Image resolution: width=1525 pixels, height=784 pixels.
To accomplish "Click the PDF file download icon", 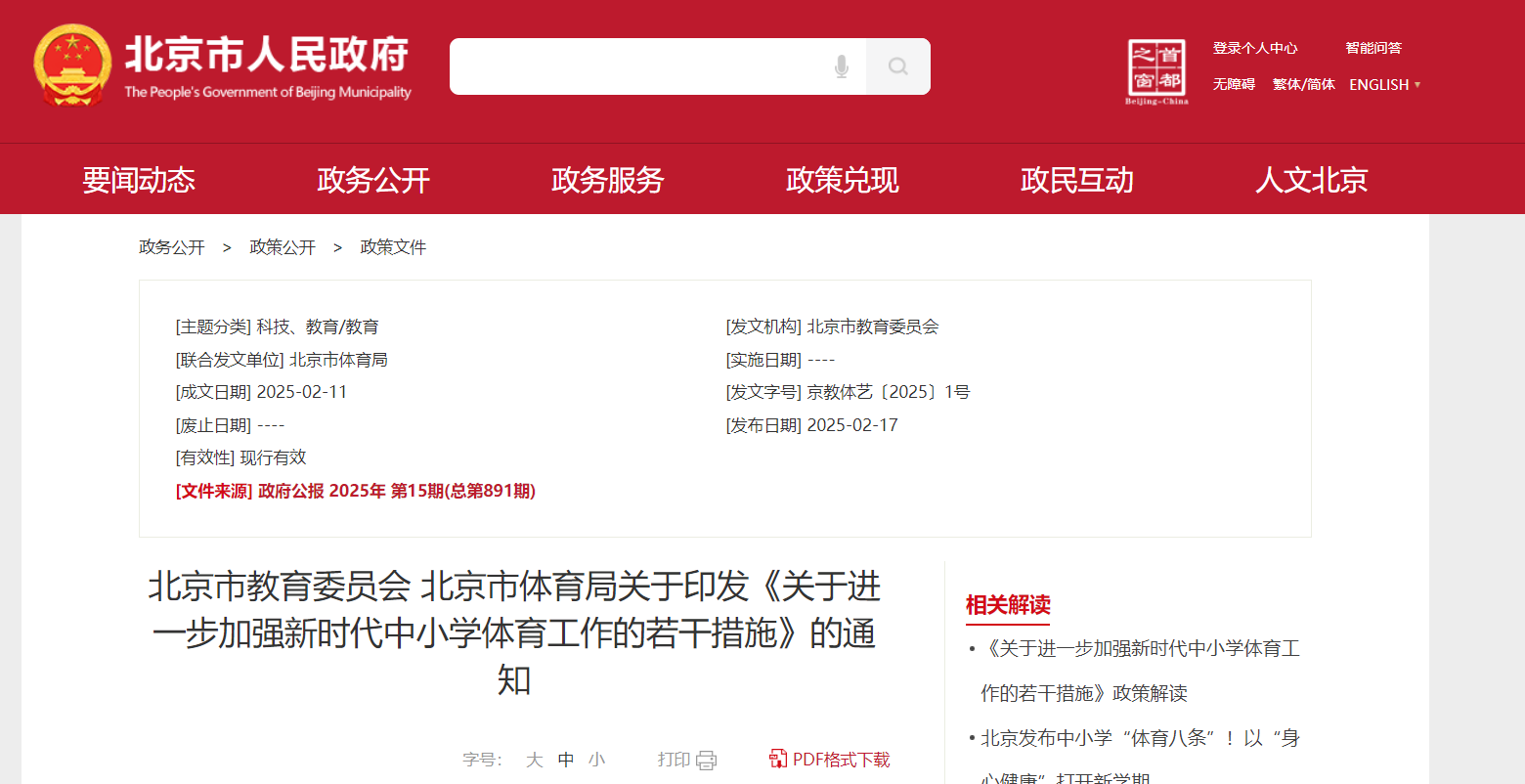I will [x=778, y=759].
